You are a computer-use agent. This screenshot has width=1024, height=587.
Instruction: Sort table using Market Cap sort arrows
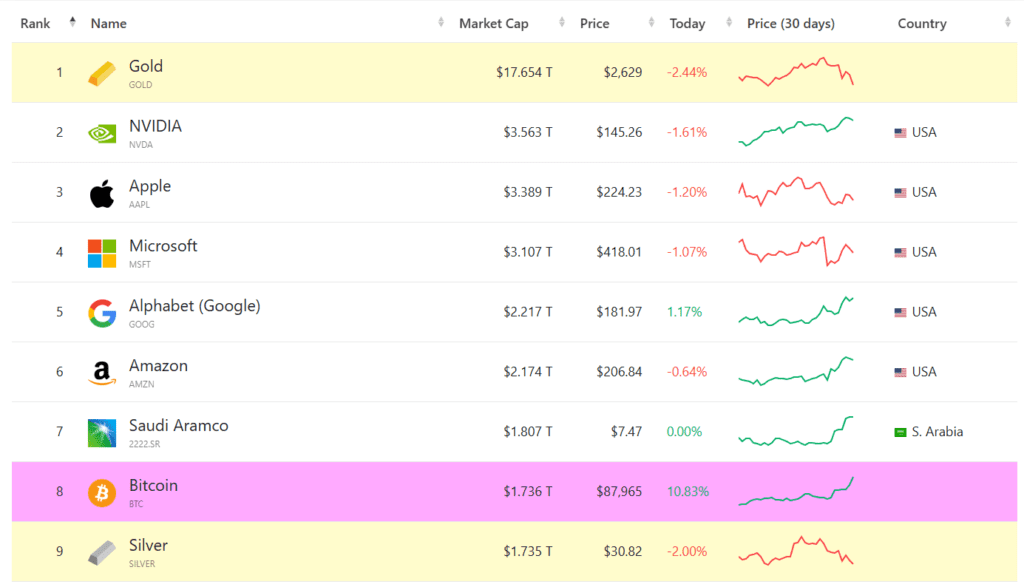[562, 22]
